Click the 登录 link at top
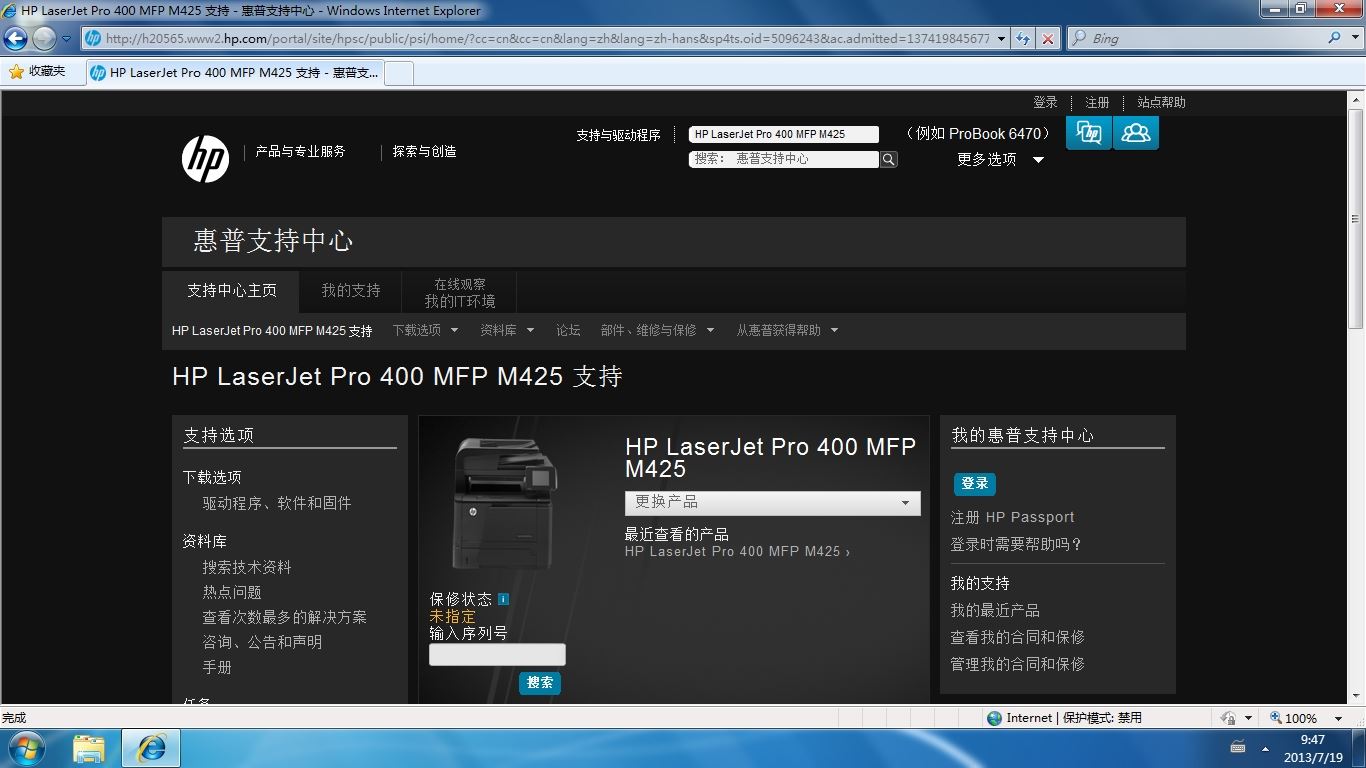 click(x=1045, y=102)
